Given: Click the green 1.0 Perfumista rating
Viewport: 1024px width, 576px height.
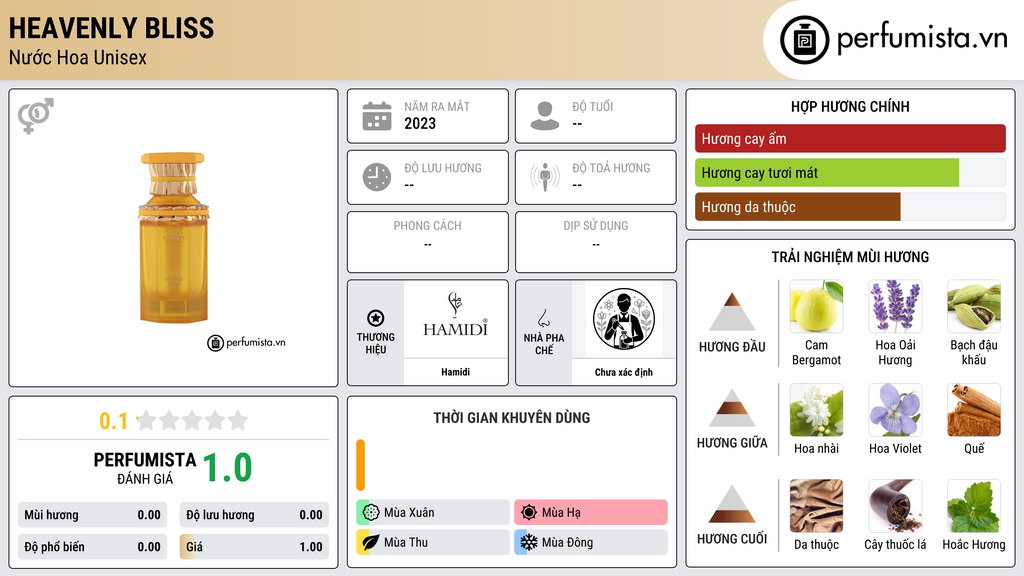Looking at the screenshot, I should 227,468.
